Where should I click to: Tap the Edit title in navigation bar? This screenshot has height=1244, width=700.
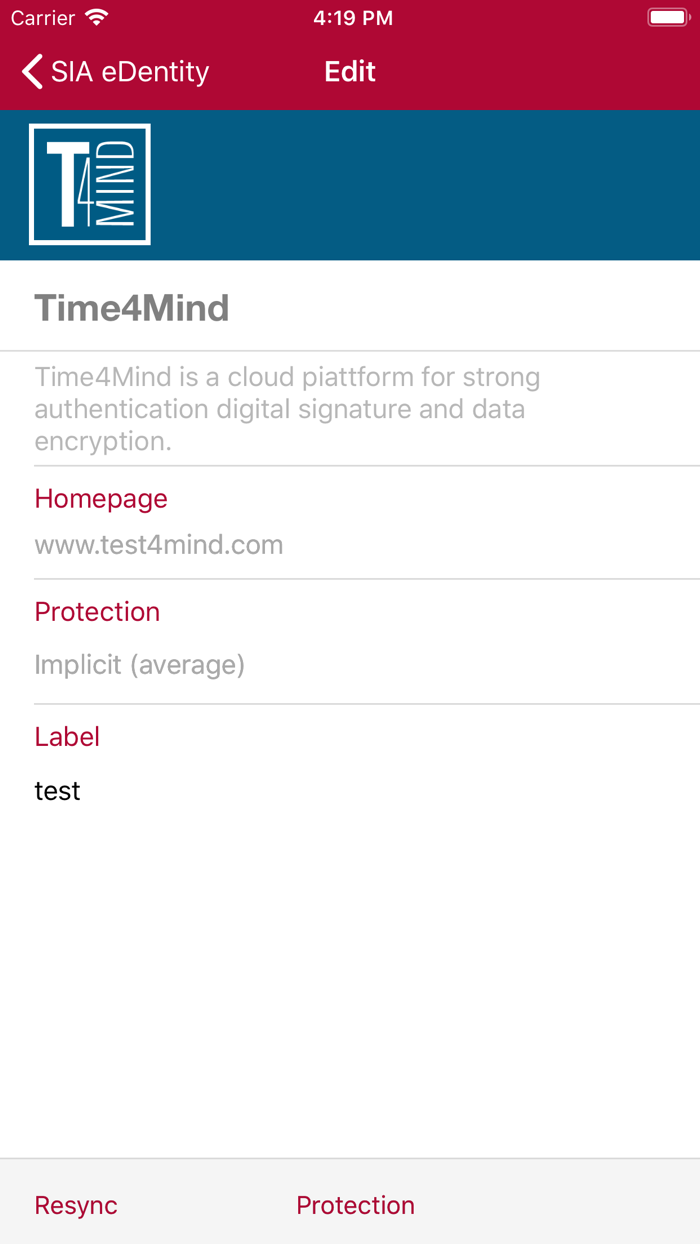click(350, 72)
